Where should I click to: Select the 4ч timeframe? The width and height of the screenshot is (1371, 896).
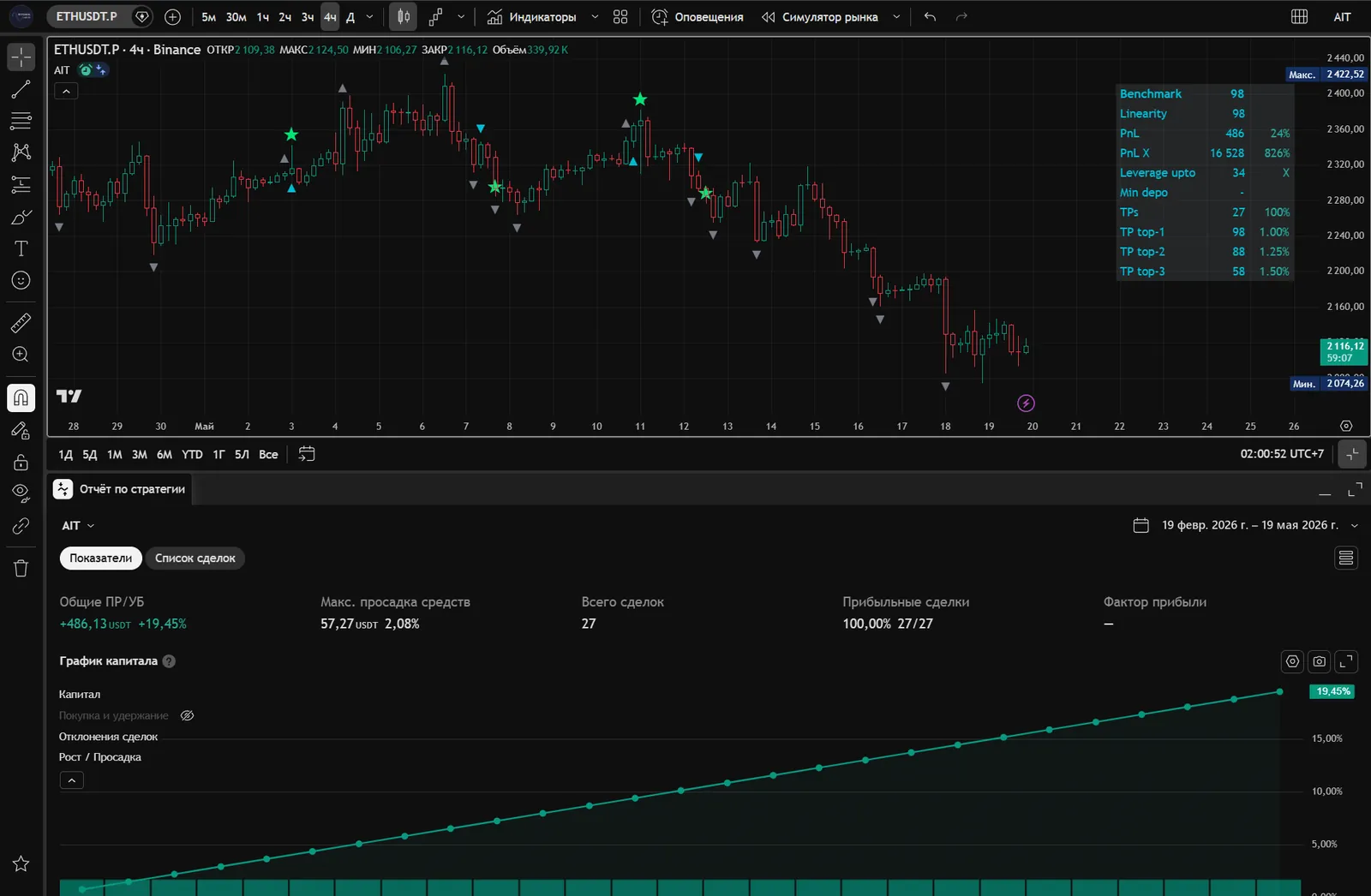[x=330, y=17]
